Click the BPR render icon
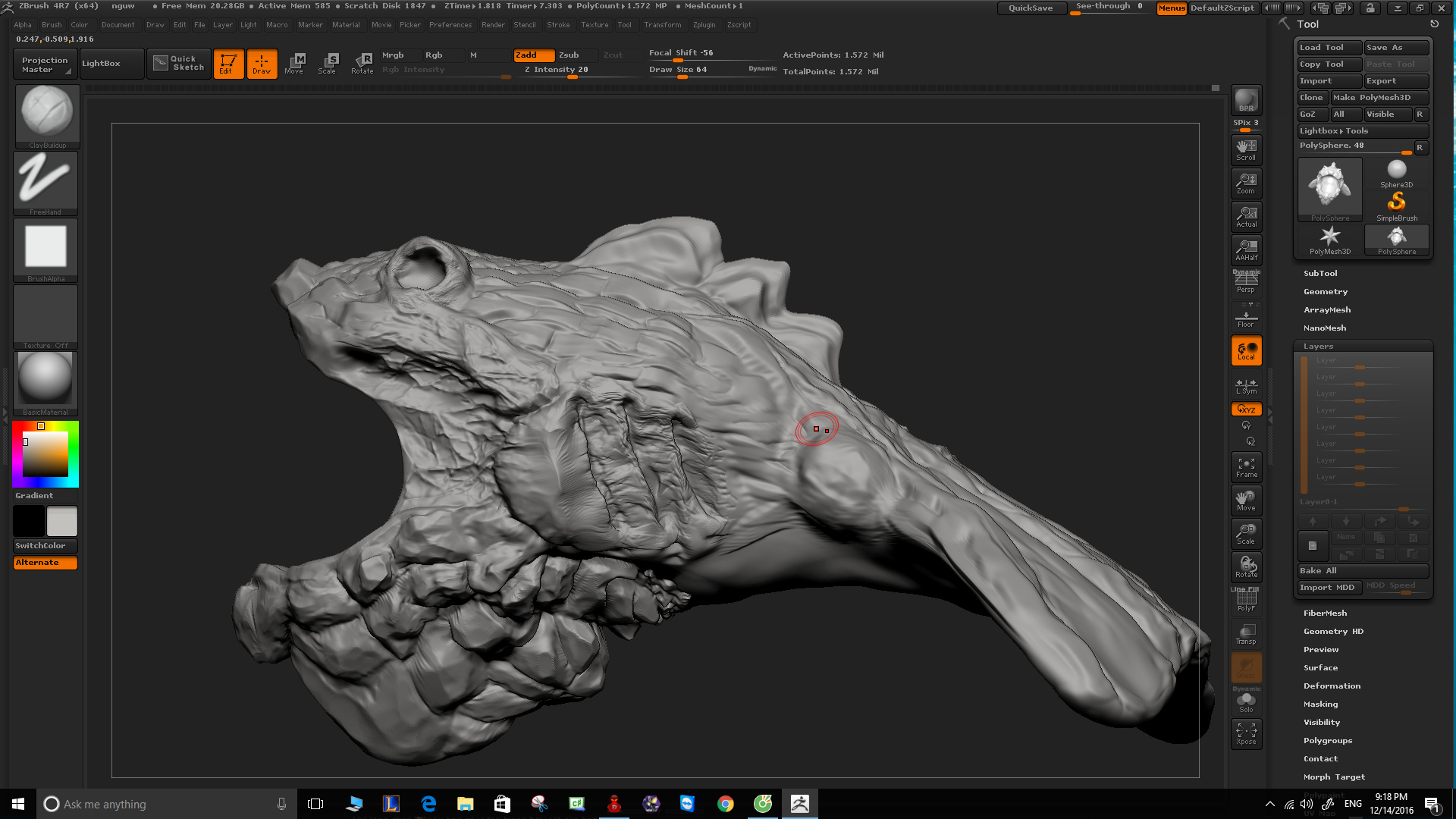The height and width of the screenshot is (819, 1456). (1246, 99)
